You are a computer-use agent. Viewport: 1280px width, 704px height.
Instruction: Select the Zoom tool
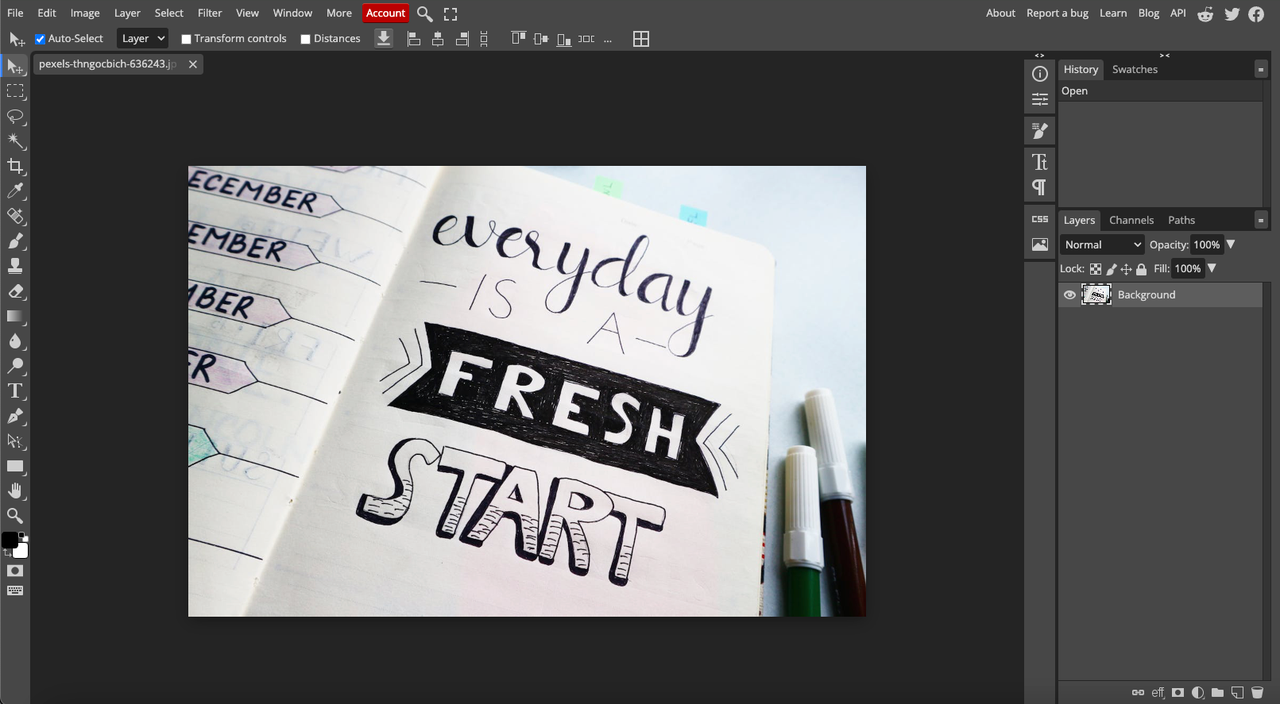15,516
